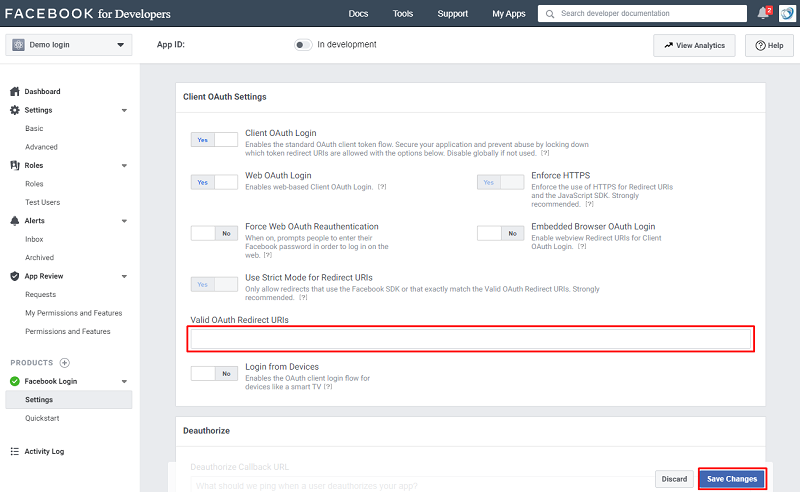The image size is (800, 492).
Task: Open the Dashboard page
Action: (42, 91)
